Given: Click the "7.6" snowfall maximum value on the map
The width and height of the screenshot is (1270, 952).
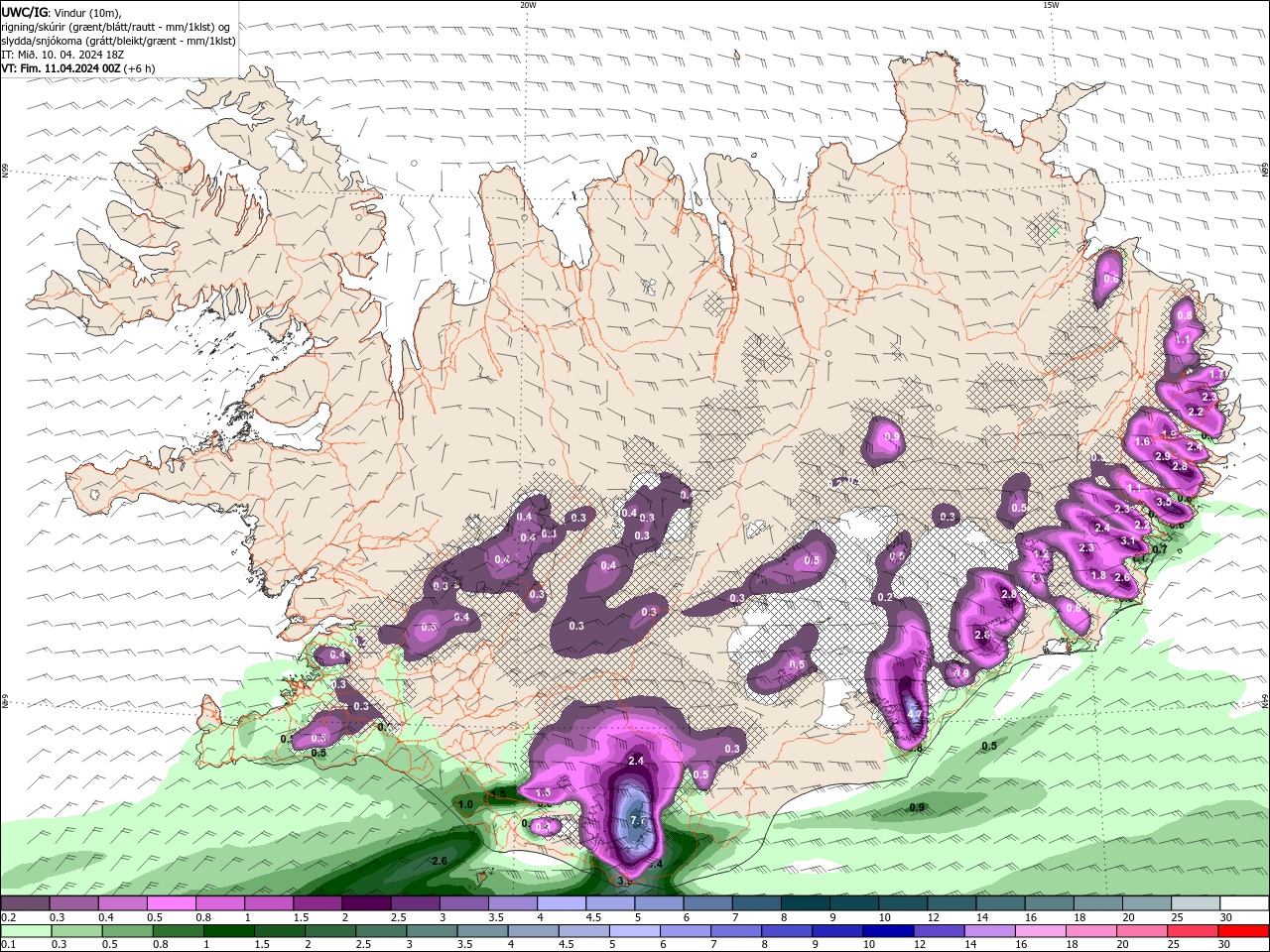Looking at the screenshot, I should point(638,822).
